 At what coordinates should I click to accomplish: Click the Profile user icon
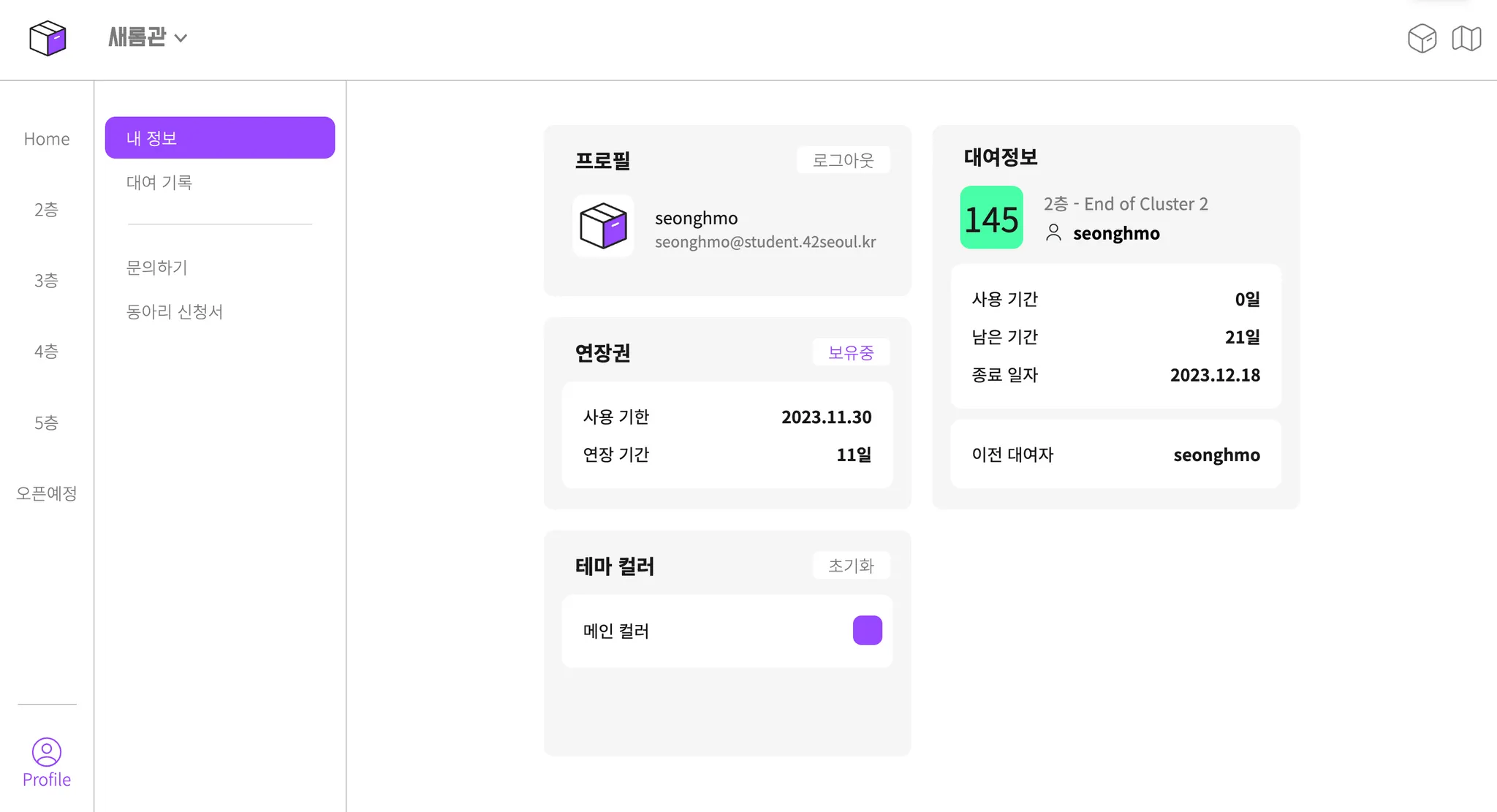[47, 752]
